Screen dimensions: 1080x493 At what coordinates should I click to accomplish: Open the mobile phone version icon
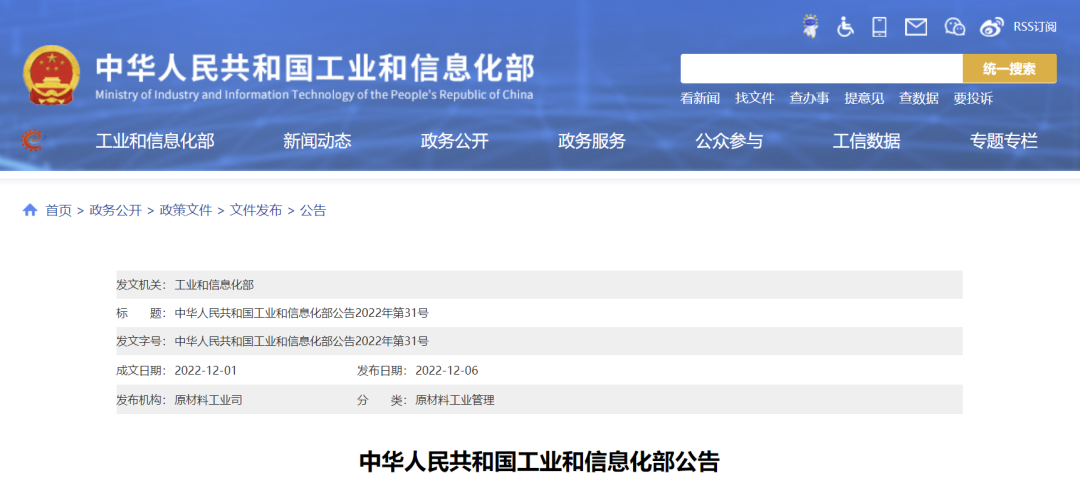(x=880, y=27)
